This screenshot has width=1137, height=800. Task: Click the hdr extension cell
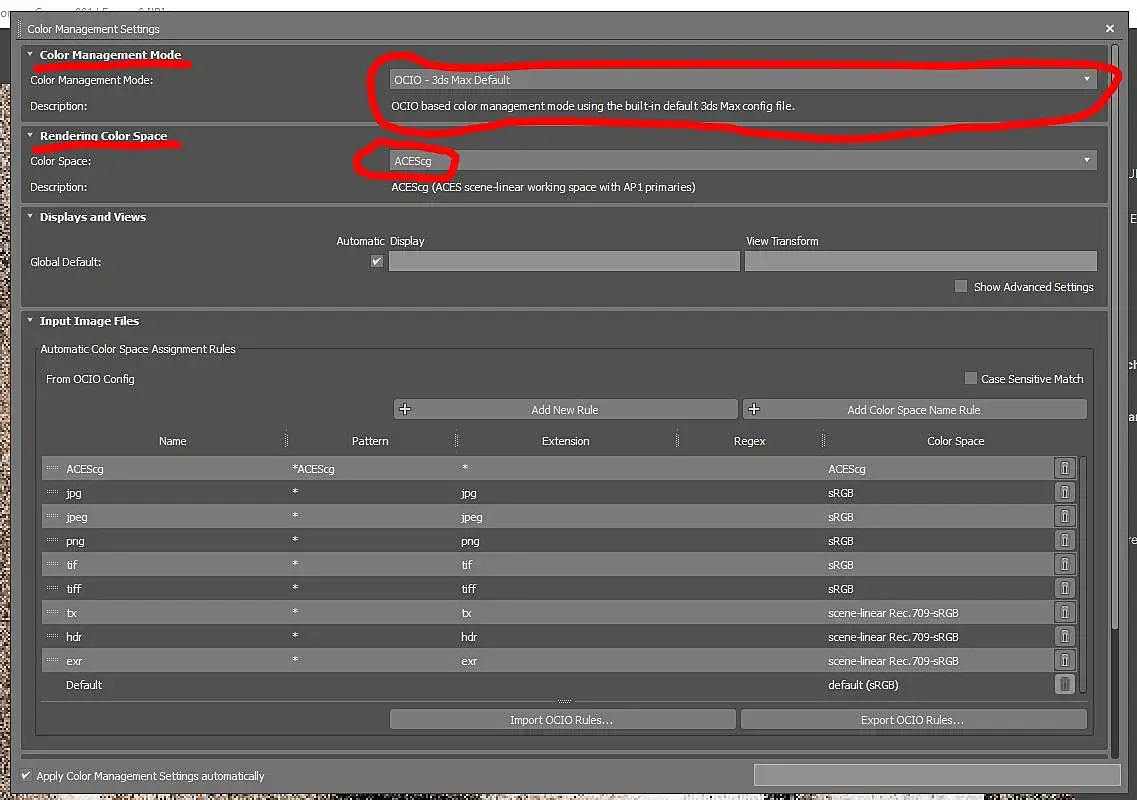[x=468, y=636]
